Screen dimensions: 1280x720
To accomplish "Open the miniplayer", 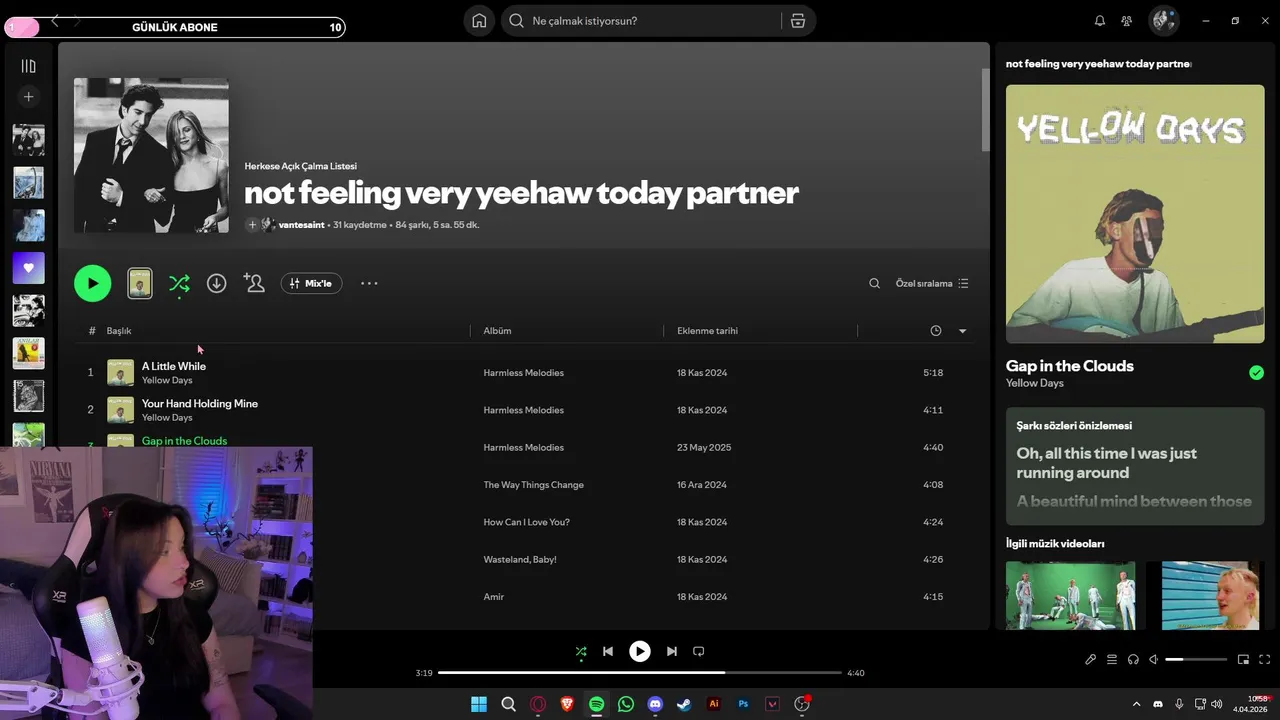I will point(1244,660).
